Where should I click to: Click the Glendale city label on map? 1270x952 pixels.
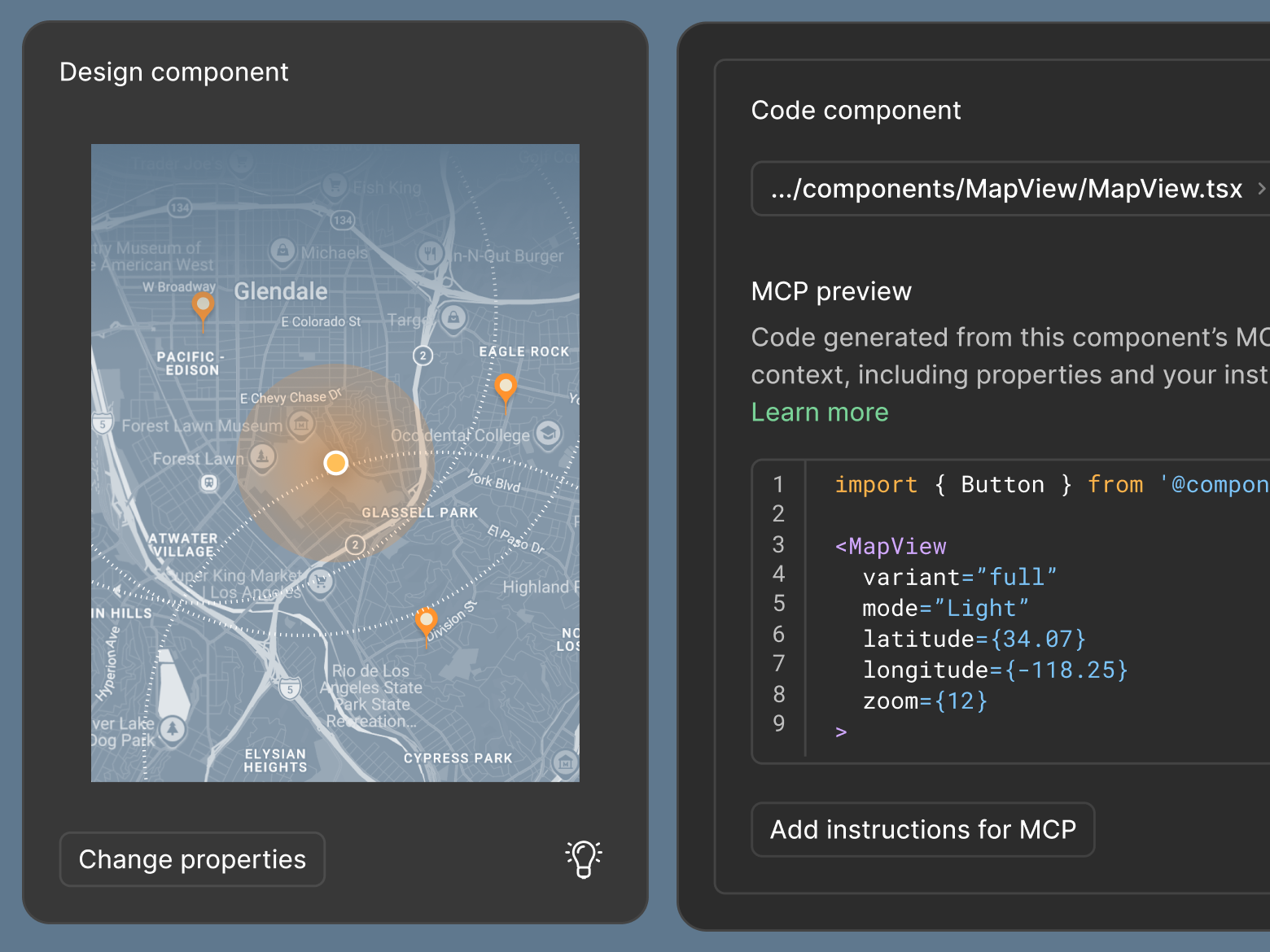click(281, 291)
